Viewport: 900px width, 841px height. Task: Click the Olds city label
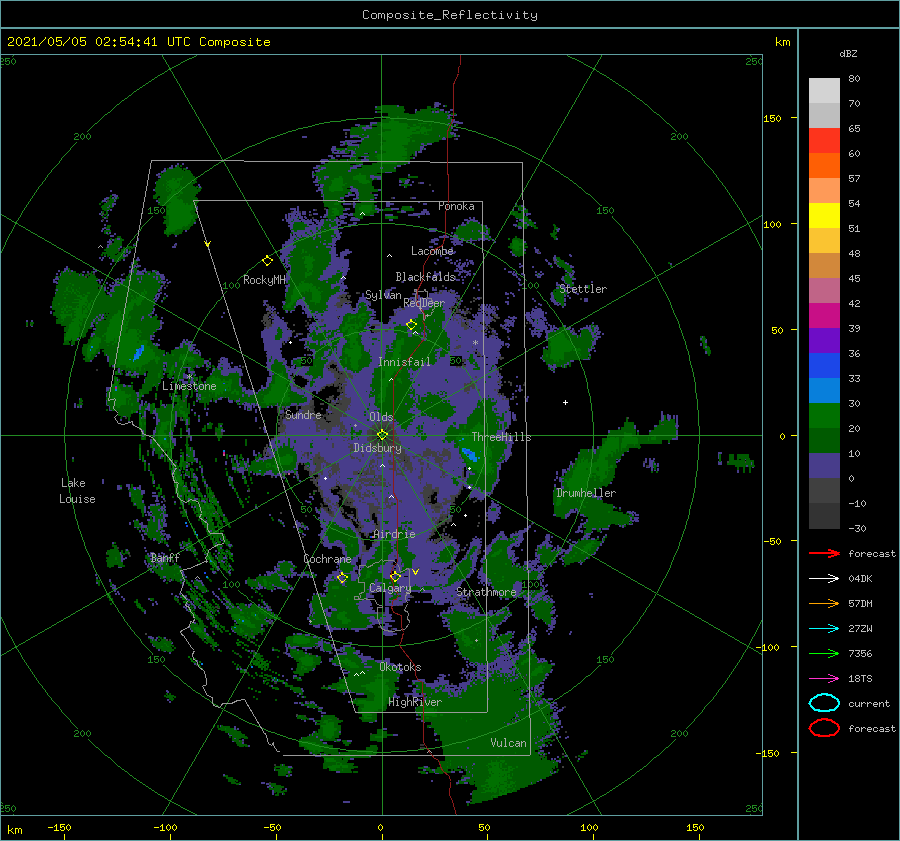tap(381, 417)
